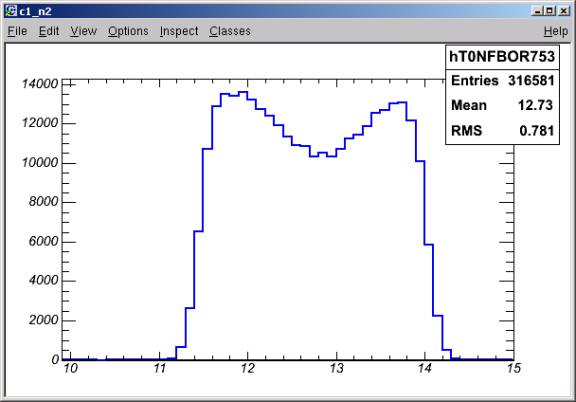576x402 pixels.
Task: Open the Help menu
Action: coord(556,31)
